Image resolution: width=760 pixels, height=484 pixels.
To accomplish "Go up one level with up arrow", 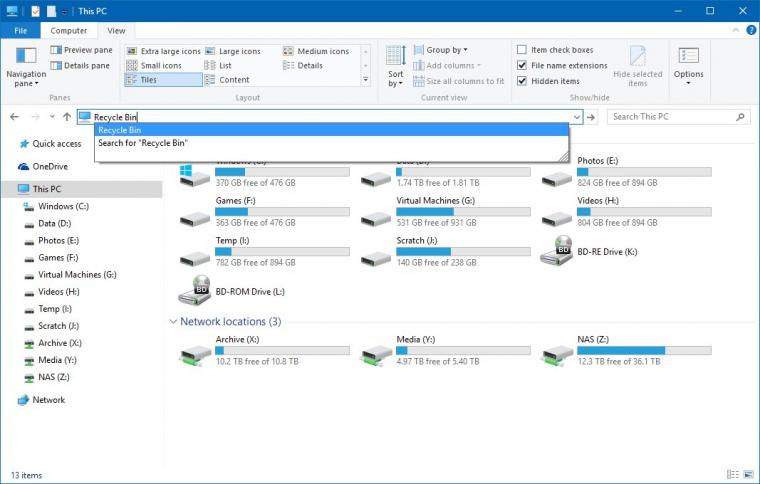I will (x=67, y=117).
